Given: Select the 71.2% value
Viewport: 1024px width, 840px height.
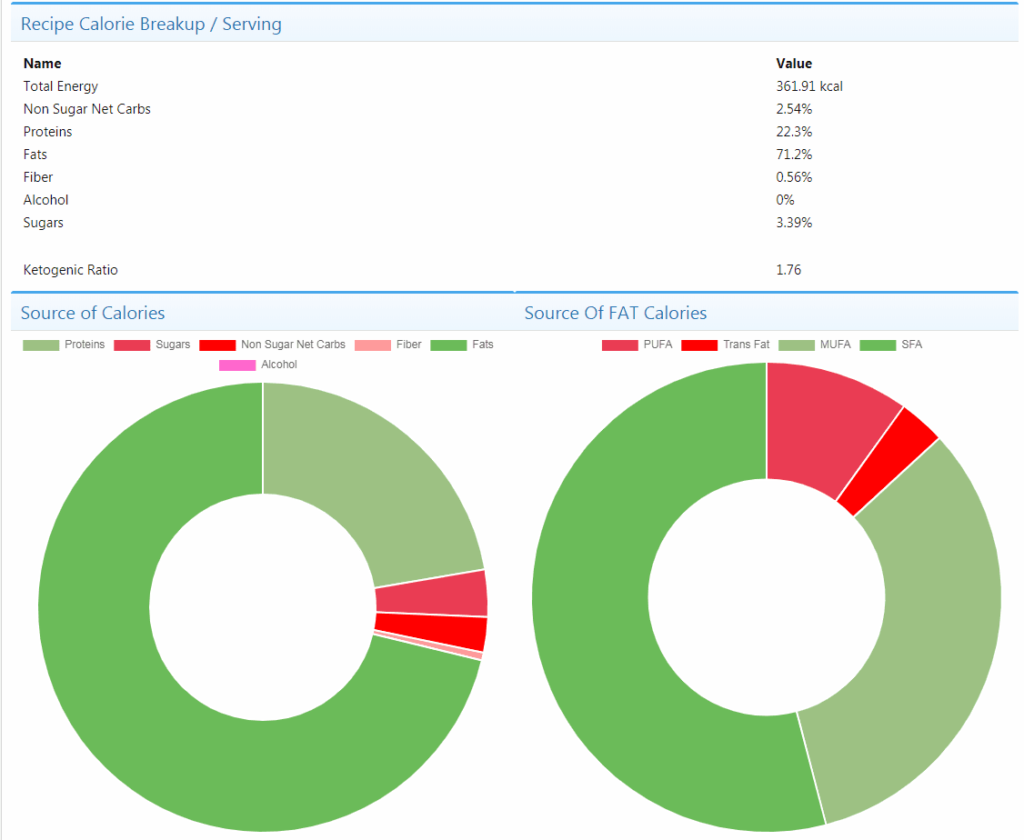Looking at the screenshot, I should tap(794, 155).
